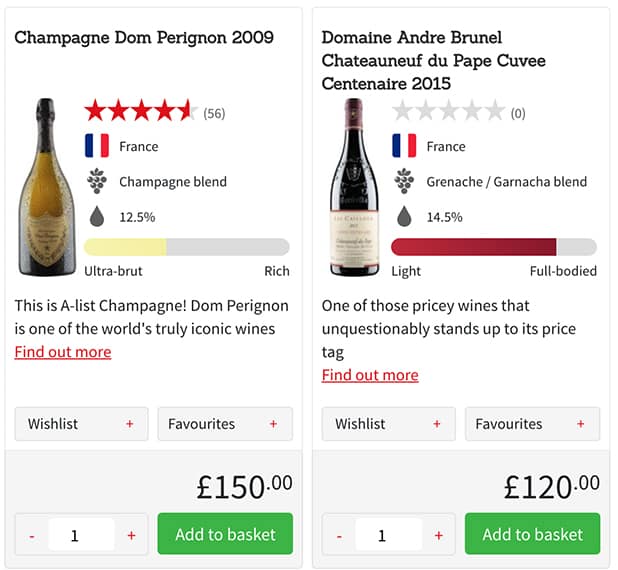The image size is (618, 570).
Task: Click the French flag icon for Dom Perignon
Action: 97,146
